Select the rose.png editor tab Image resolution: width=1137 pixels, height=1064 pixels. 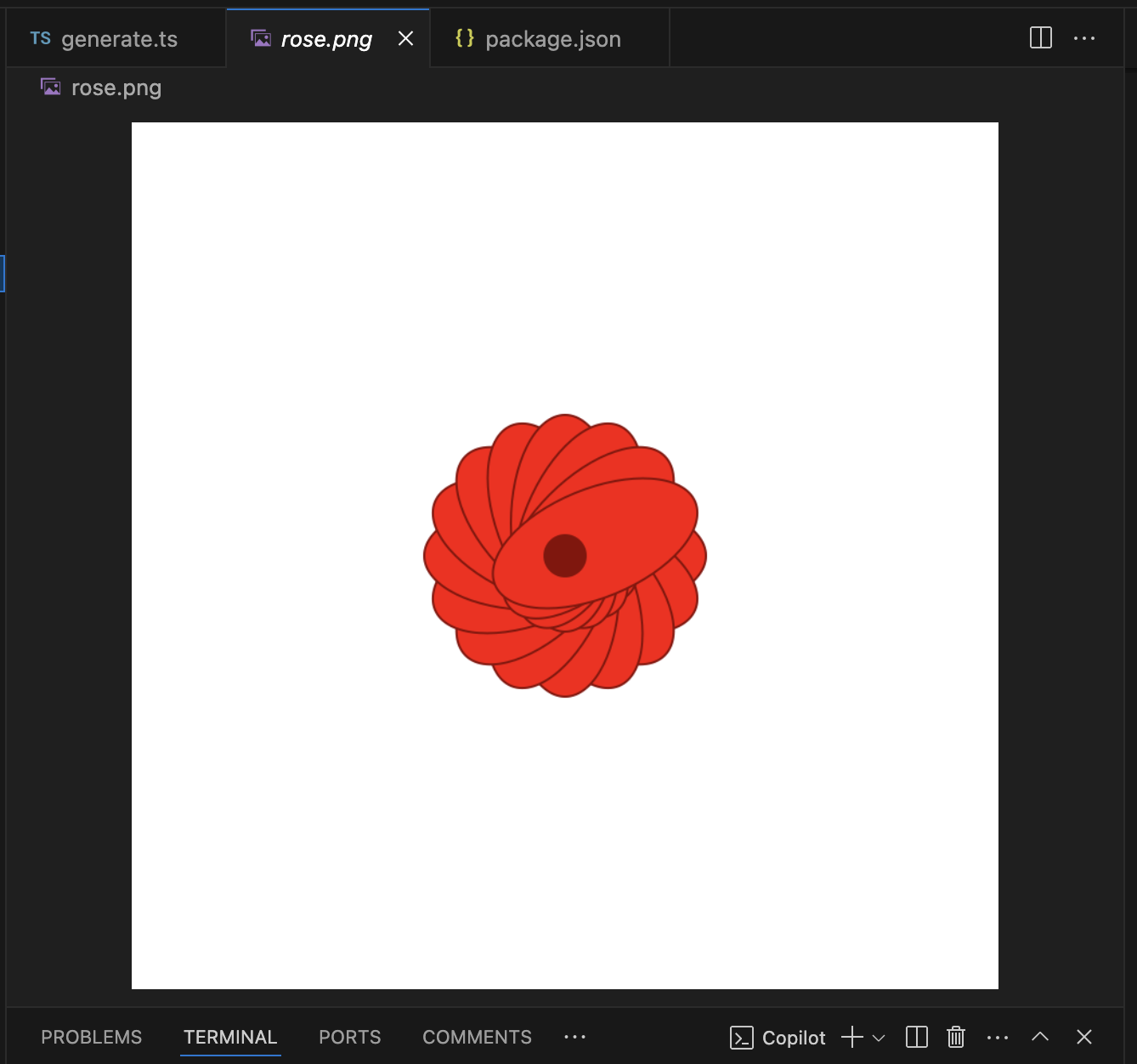327,39
